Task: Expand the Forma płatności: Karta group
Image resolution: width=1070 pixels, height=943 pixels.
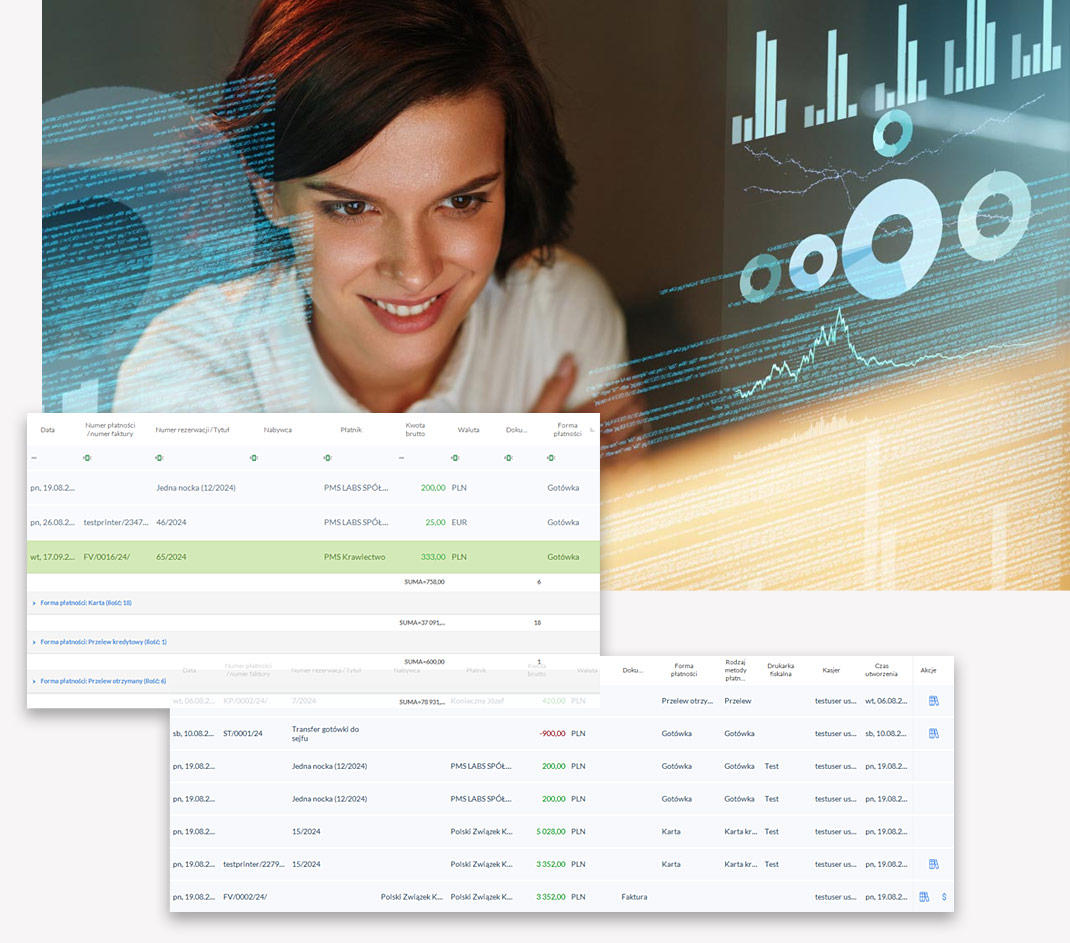Action: (x=85, y=603)
